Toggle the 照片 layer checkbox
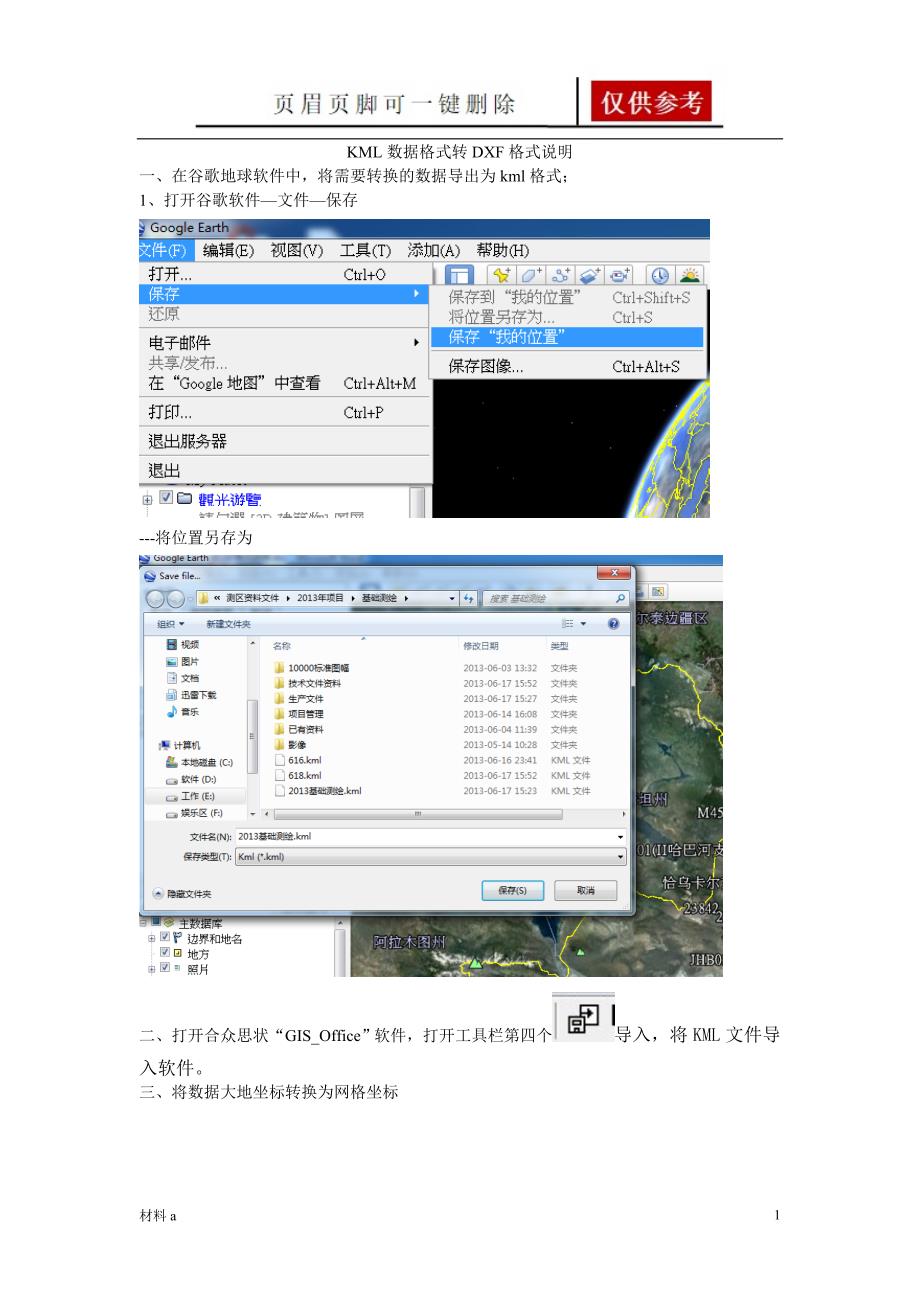This screenshot has height=1302, width=920. click(x=165, y=968)
